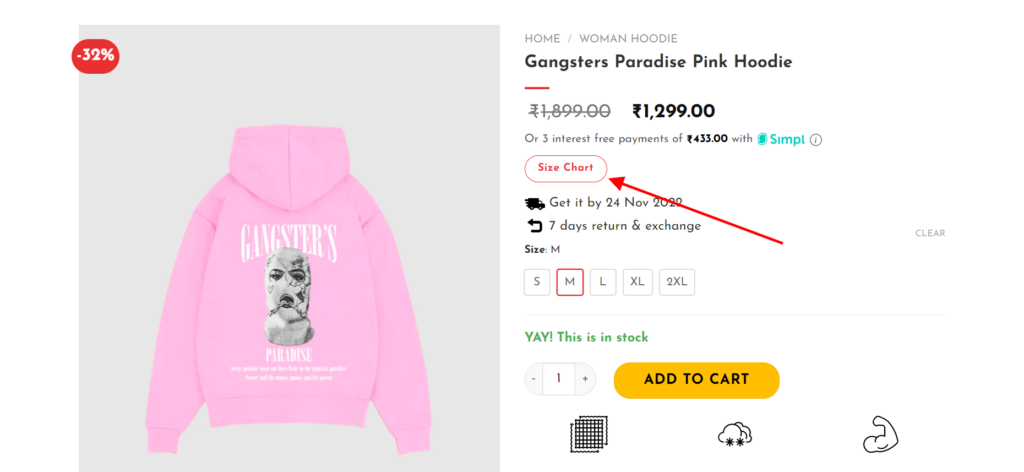Click the fabric grid feature icon

[588, 434]
